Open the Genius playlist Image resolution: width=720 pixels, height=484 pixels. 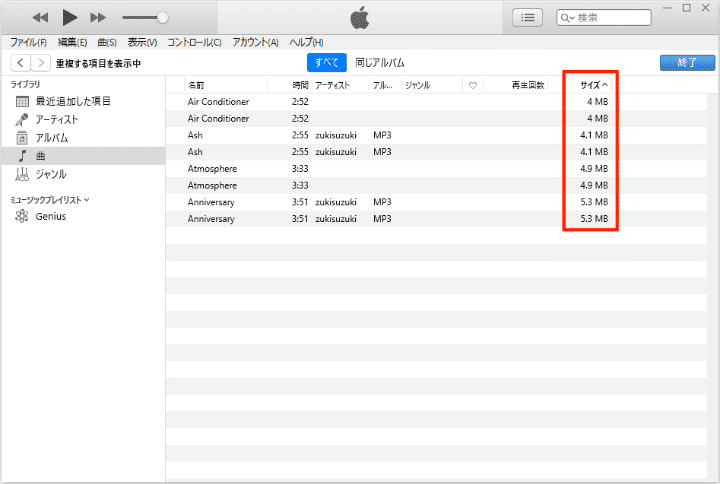click(83, 216)
